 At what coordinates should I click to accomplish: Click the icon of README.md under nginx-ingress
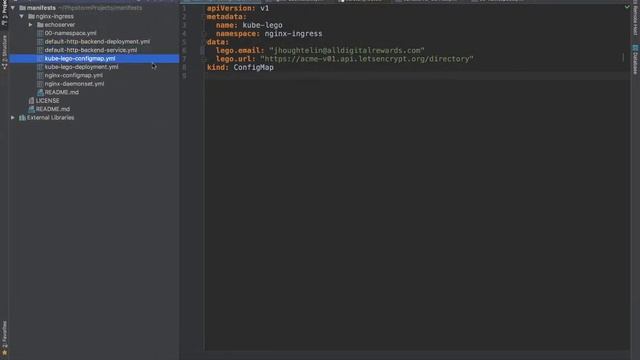coord(40,92)
